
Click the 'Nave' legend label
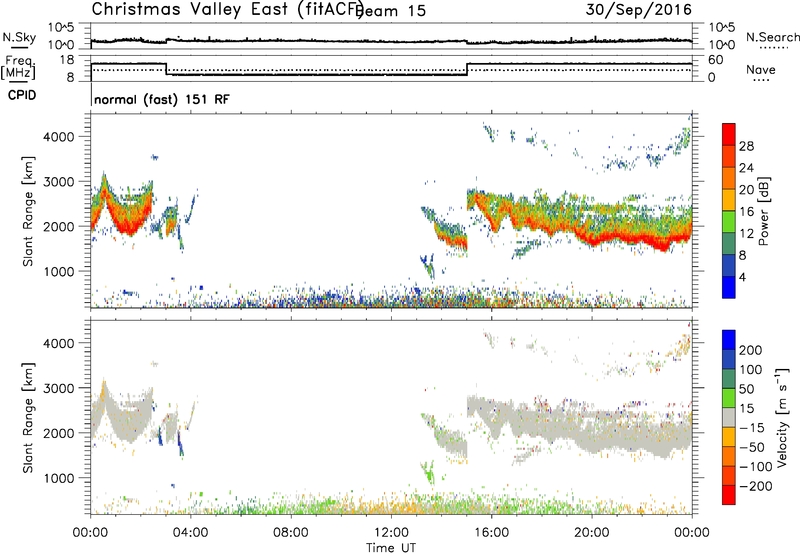click(x=761, y=69)
